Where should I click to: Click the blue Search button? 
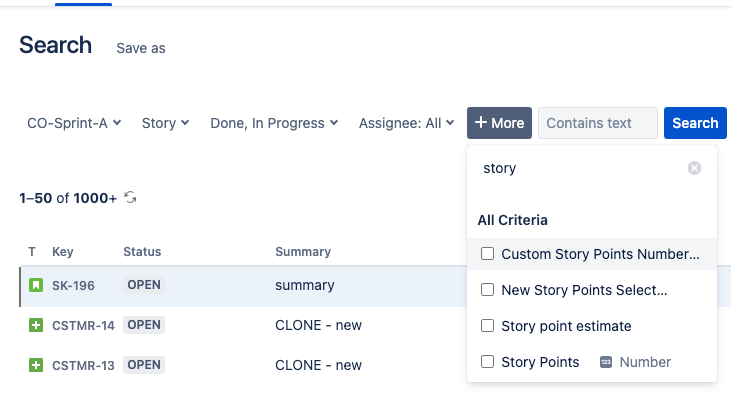(695, 123)
